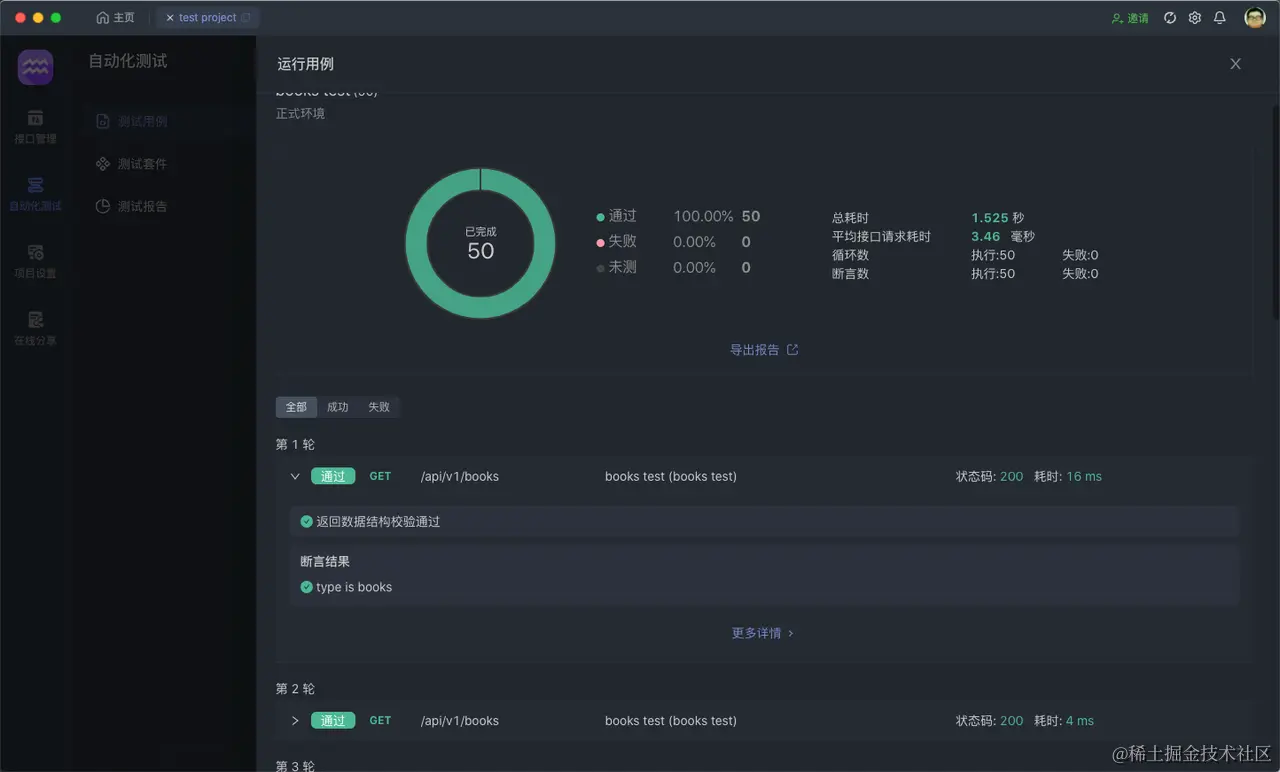Click the 邀请 invite button
The image size is (1280, 772).
(1130, 17)
